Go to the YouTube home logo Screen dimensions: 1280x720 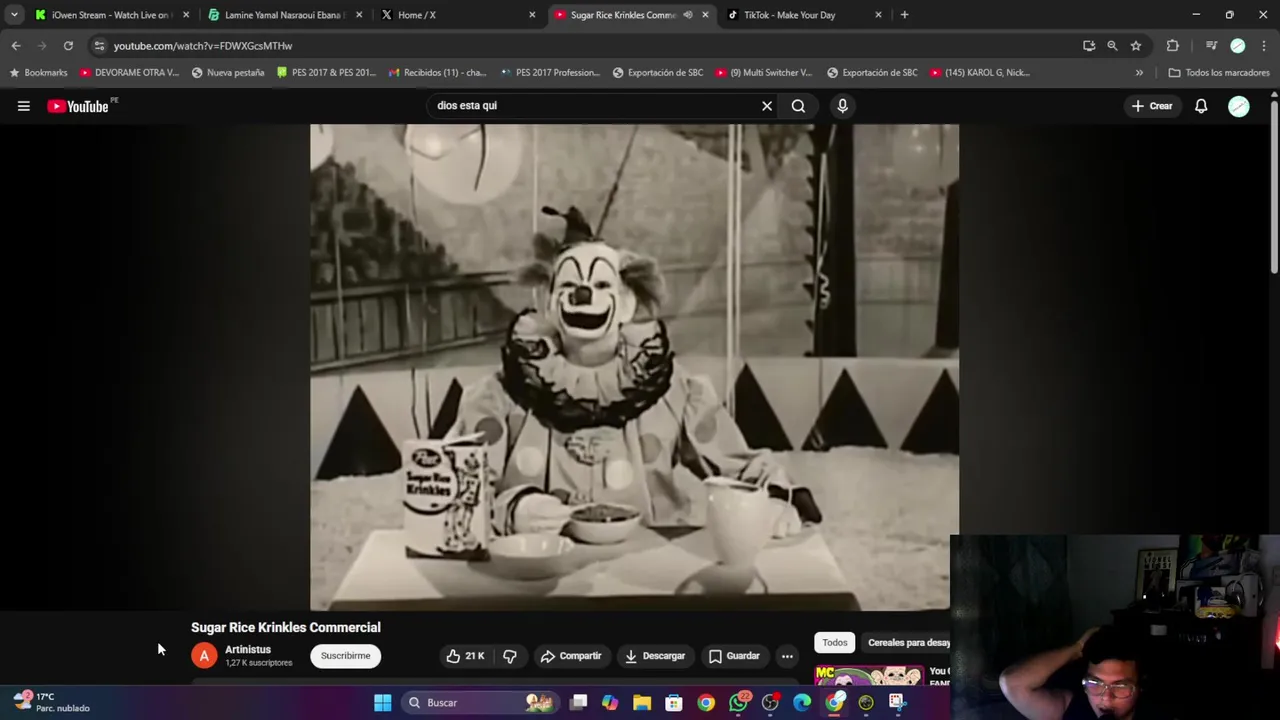pos(78,106)
